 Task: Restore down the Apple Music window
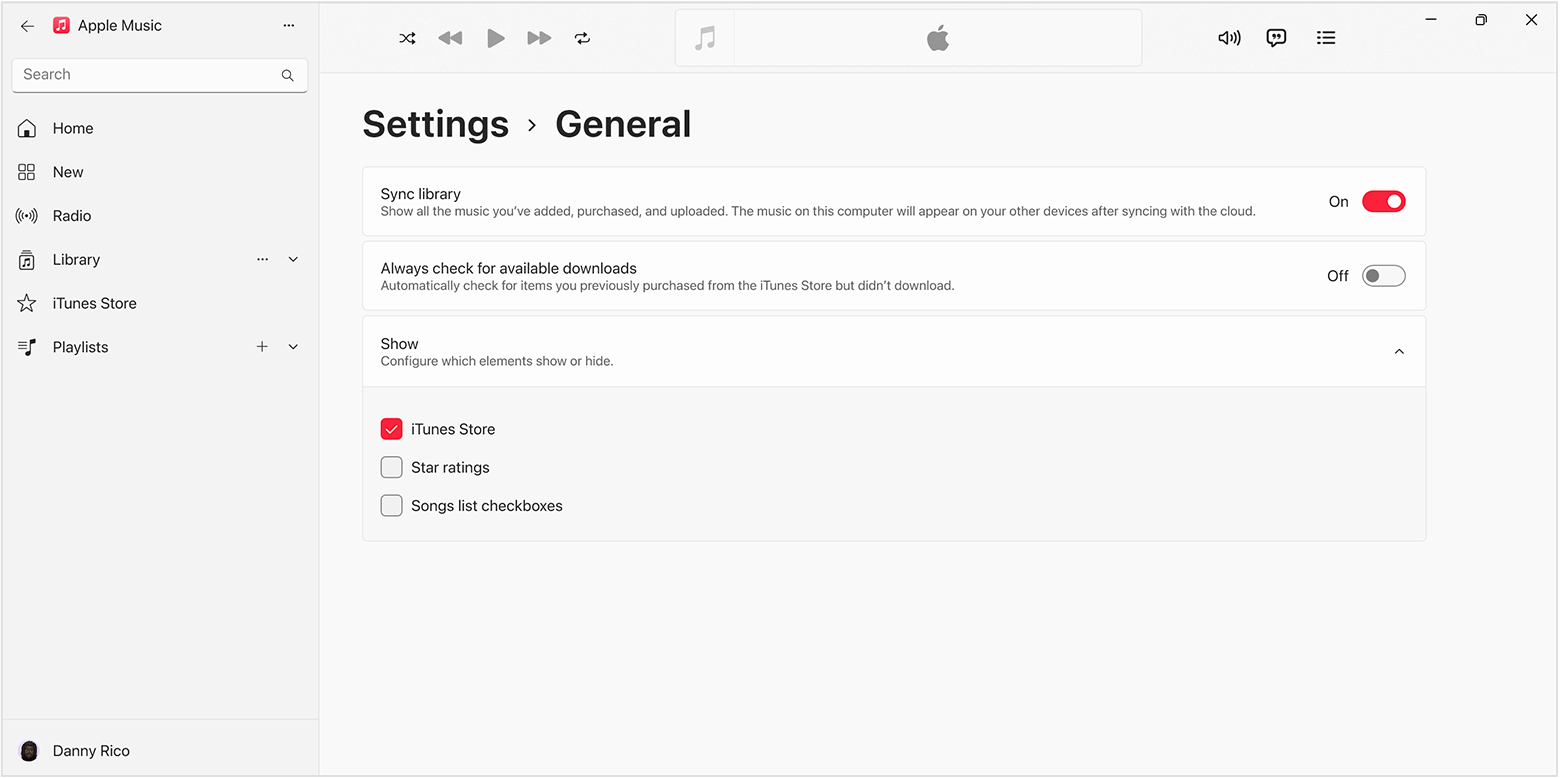(1481, 20)
